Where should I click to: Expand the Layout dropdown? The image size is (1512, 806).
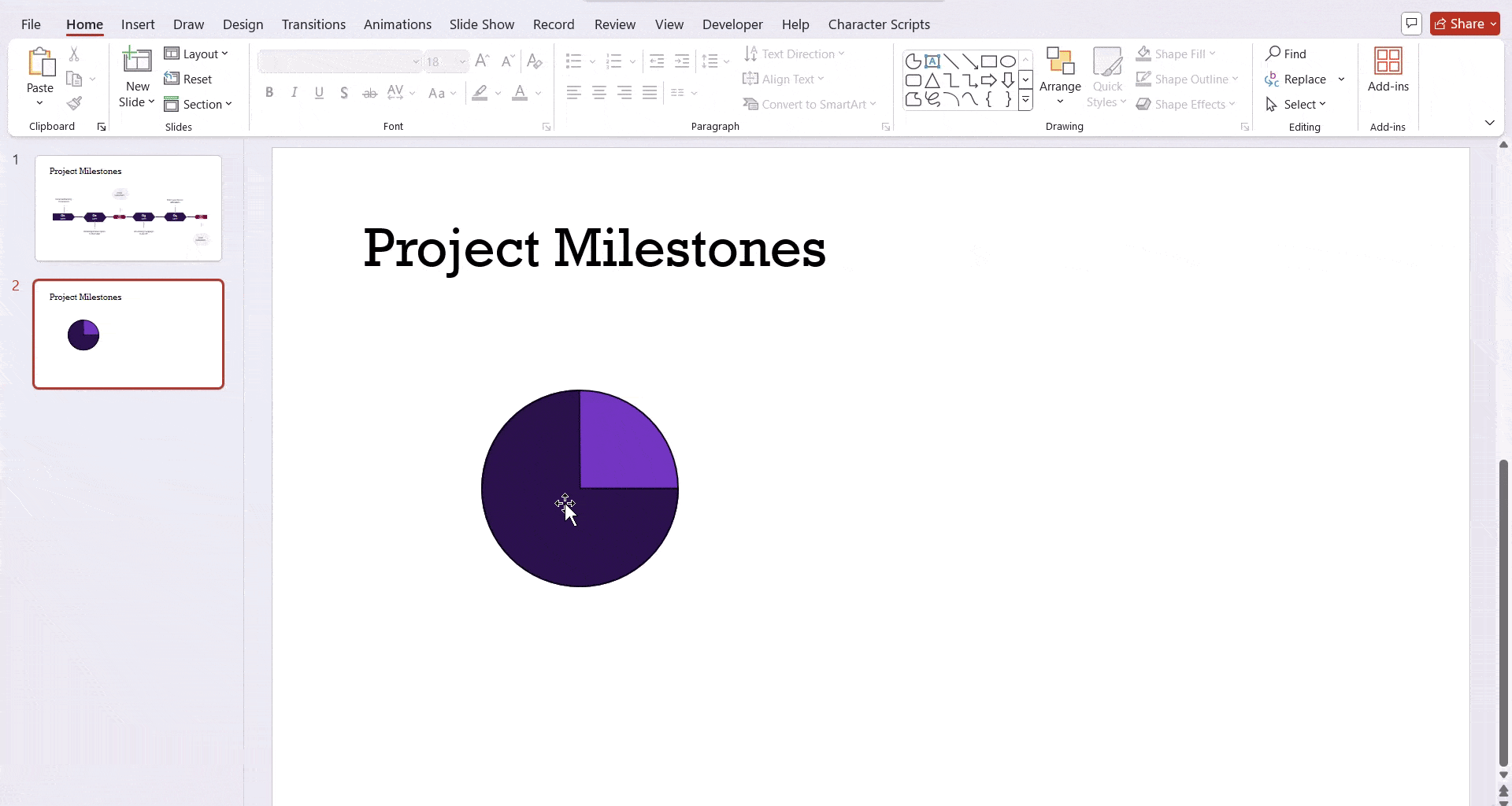[x=197, y=54]
